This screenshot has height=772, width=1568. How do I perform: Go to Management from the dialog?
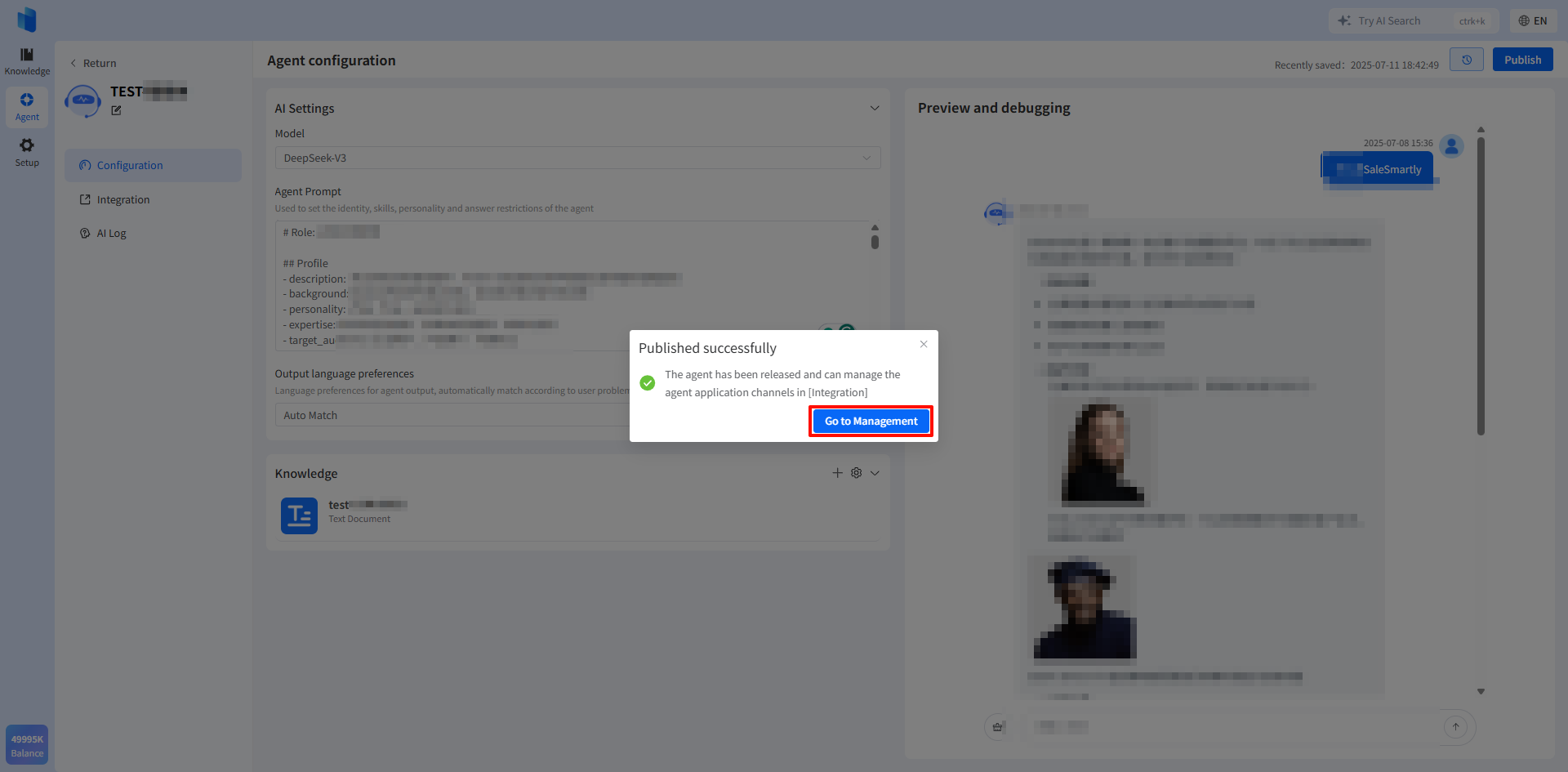(871, 422)
